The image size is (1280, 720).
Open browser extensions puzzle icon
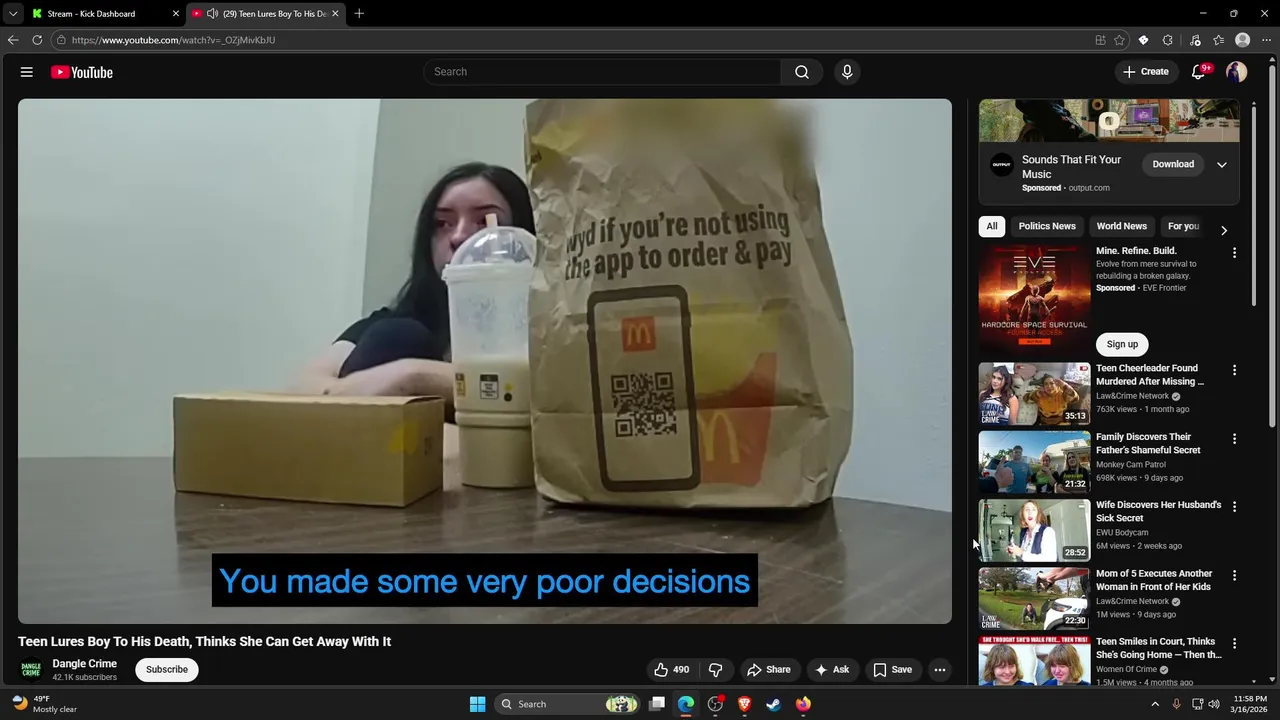click(1168, 40)
